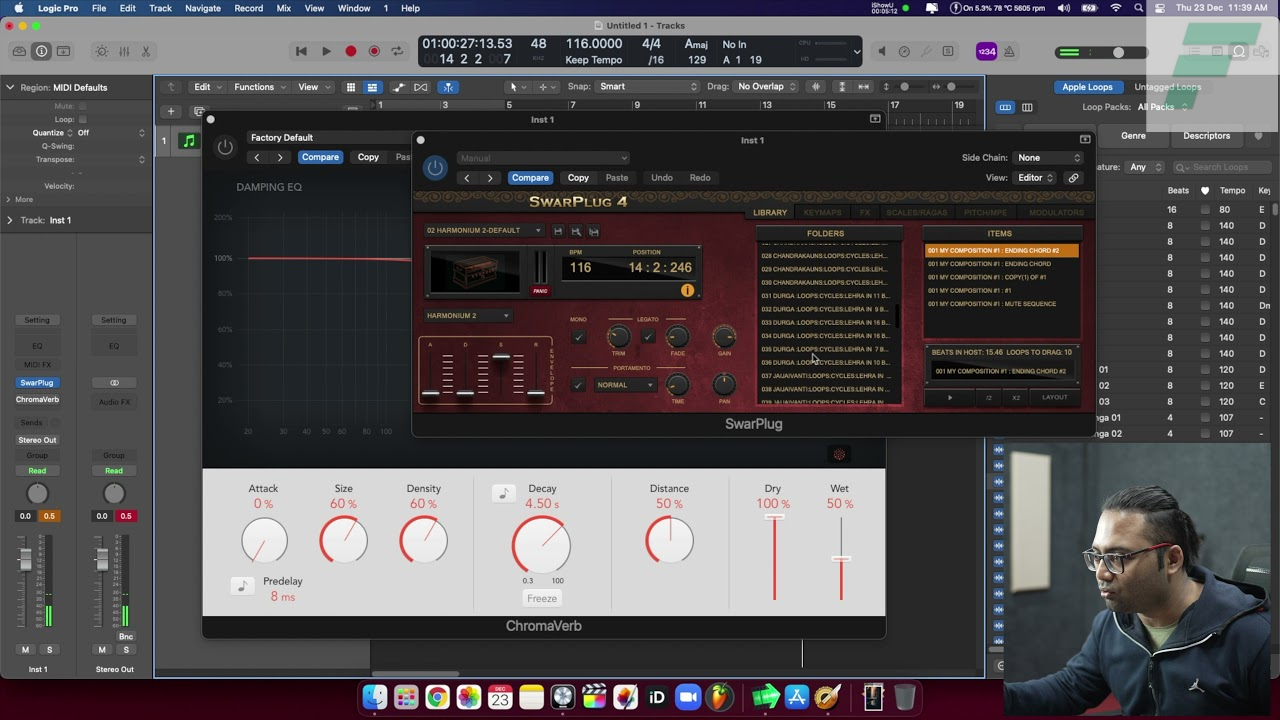Click the ChromaVerb insert slot on Inst 1
The height and width of the screenshot is (720, 1280).
(x=37, y=400)
